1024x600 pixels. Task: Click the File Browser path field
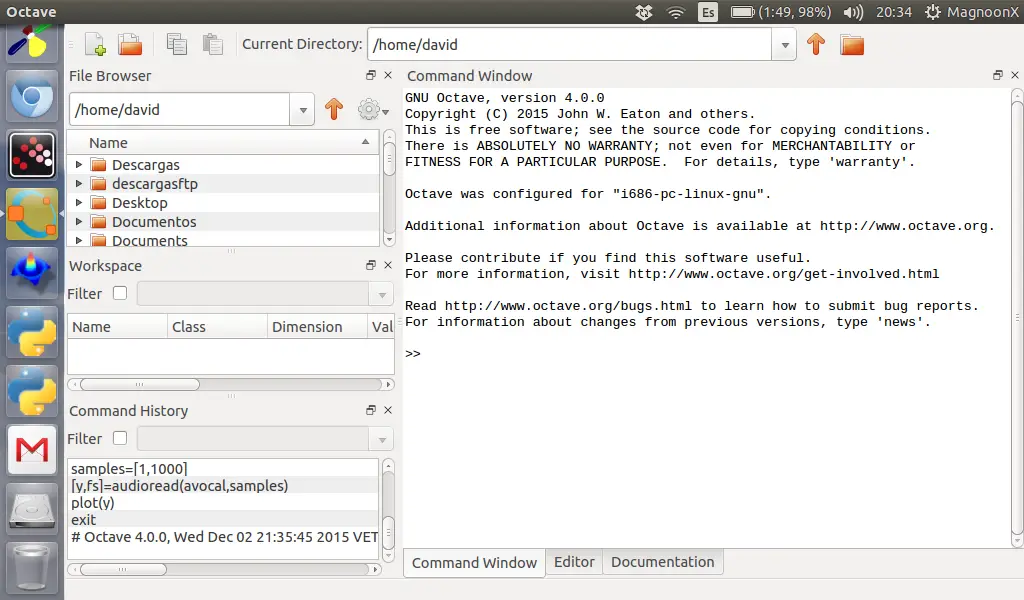[x=180, y=110]
